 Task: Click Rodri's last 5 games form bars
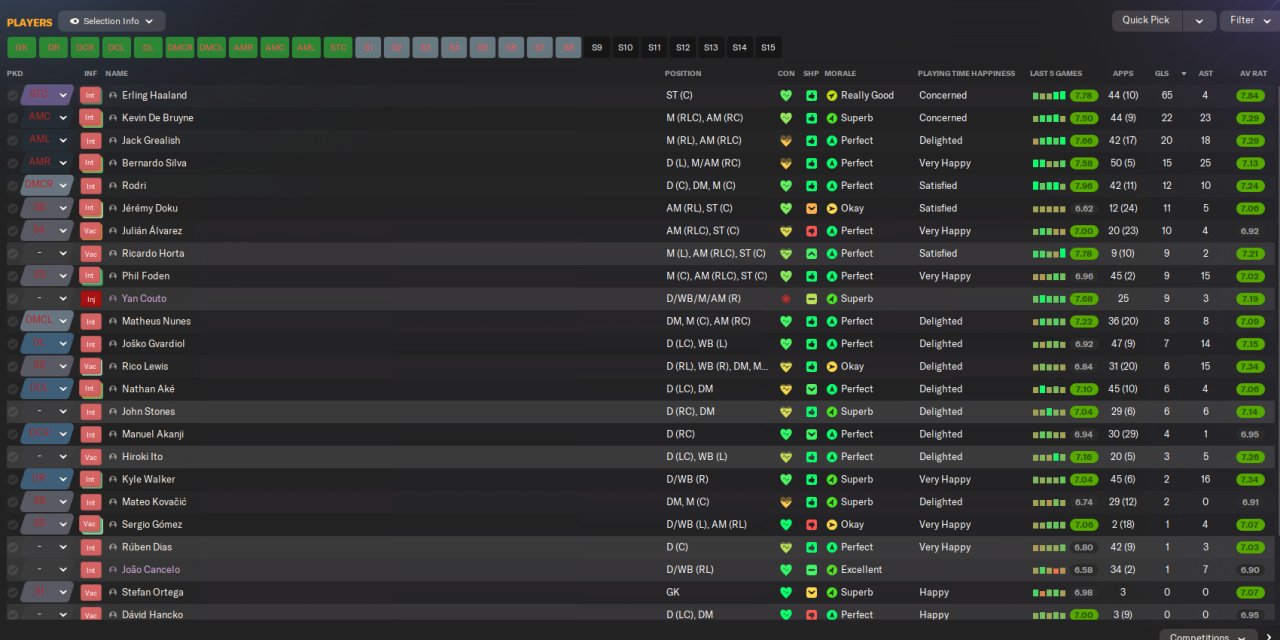click(1049, 186)
